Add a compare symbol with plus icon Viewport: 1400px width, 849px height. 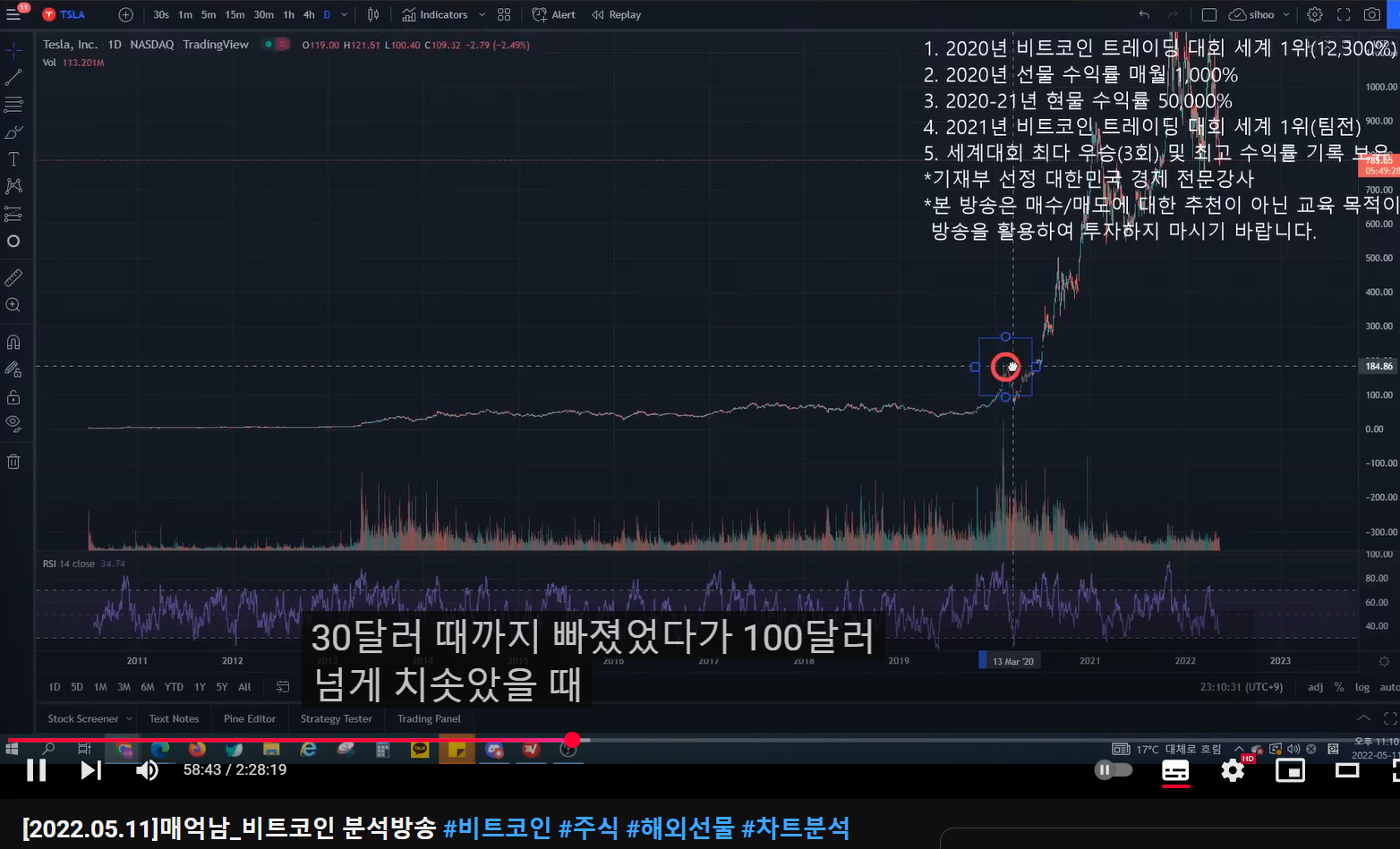(125, 14)
